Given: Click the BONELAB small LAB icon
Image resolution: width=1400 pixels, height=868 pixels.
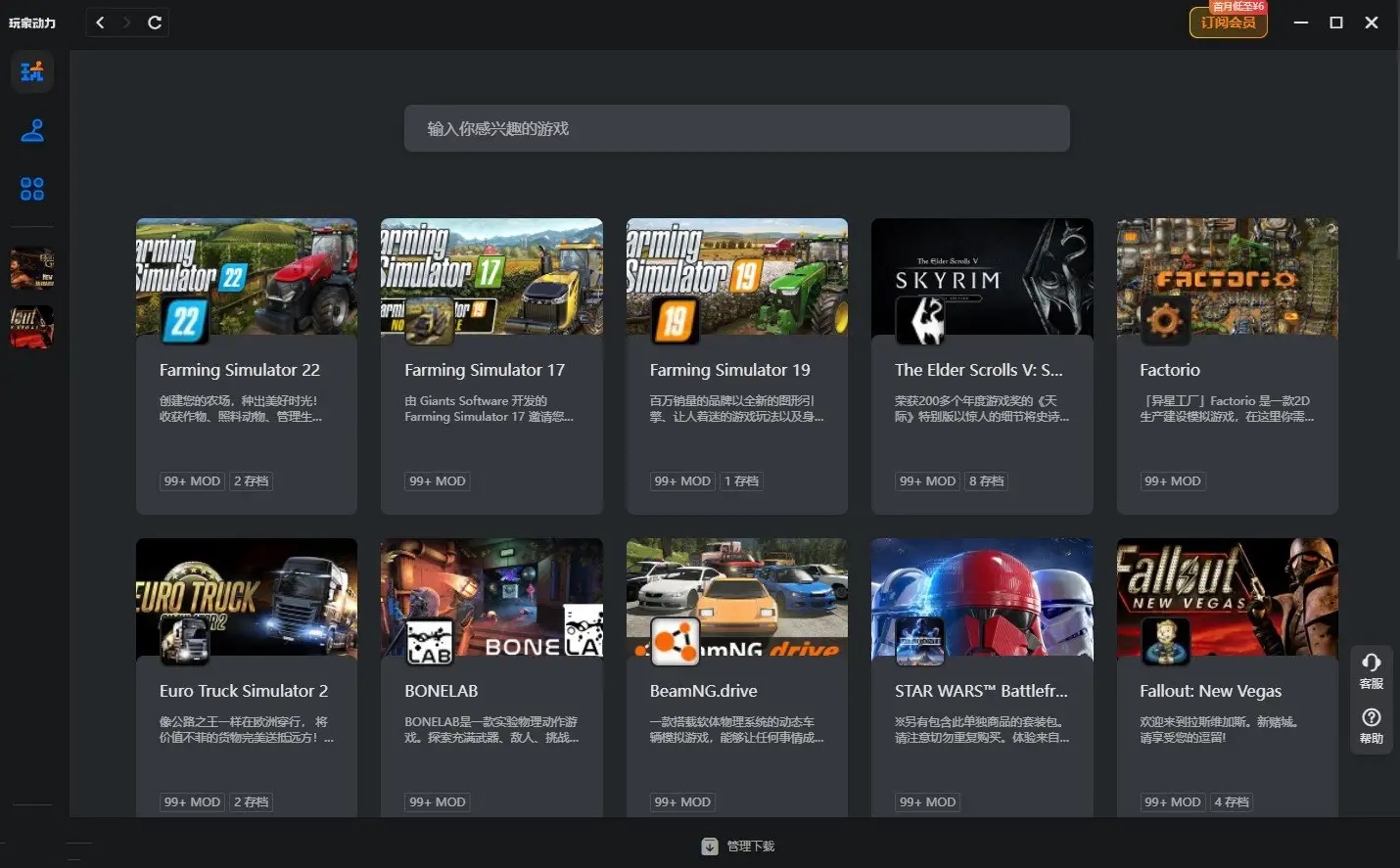Looking at the screenshot, I should coord(430,640).
